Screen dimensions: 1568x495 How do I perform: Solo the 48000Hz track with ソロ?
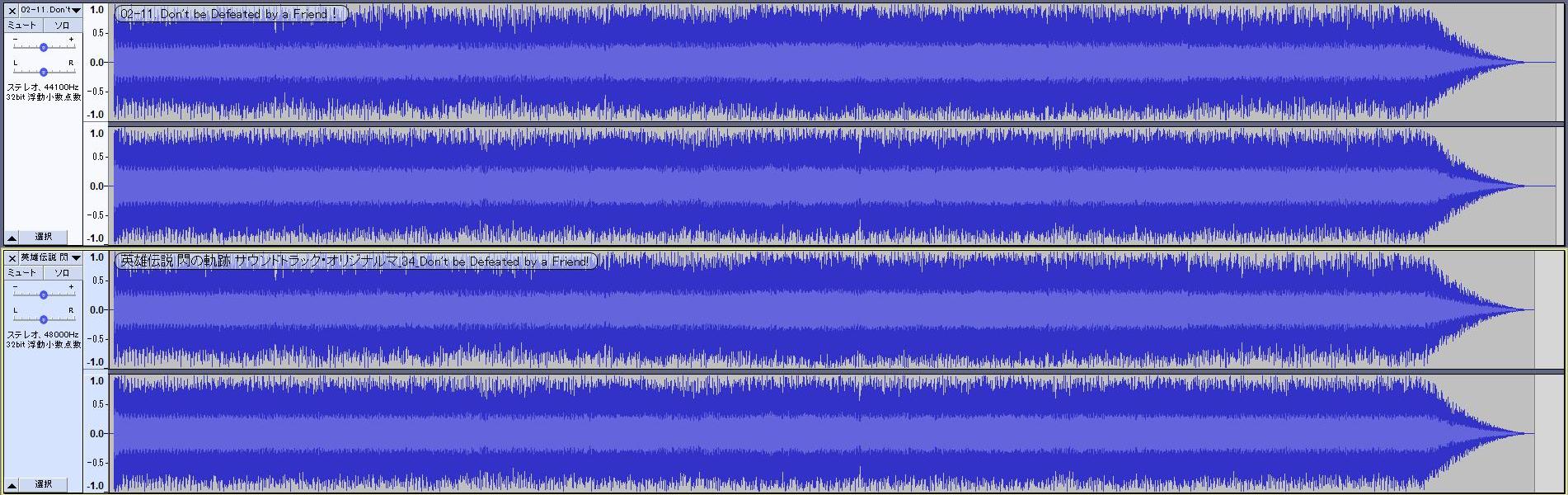tap(62, 273)
